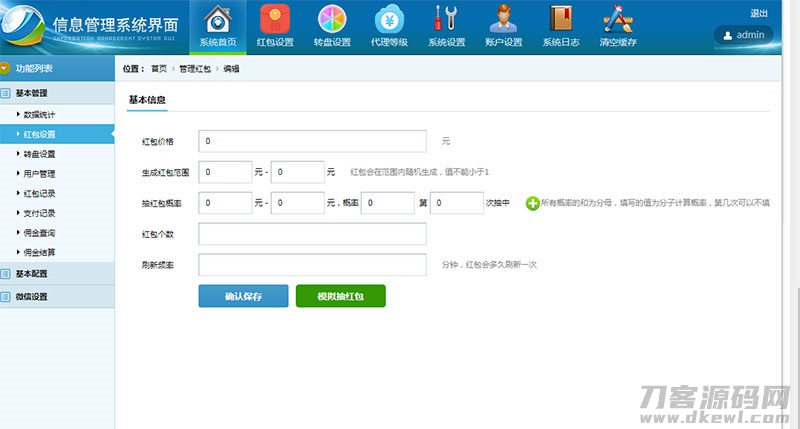This screenshot has width=800, height=429.
Task: Open the 系统日志 book icon
Action: tap(561, 20)
